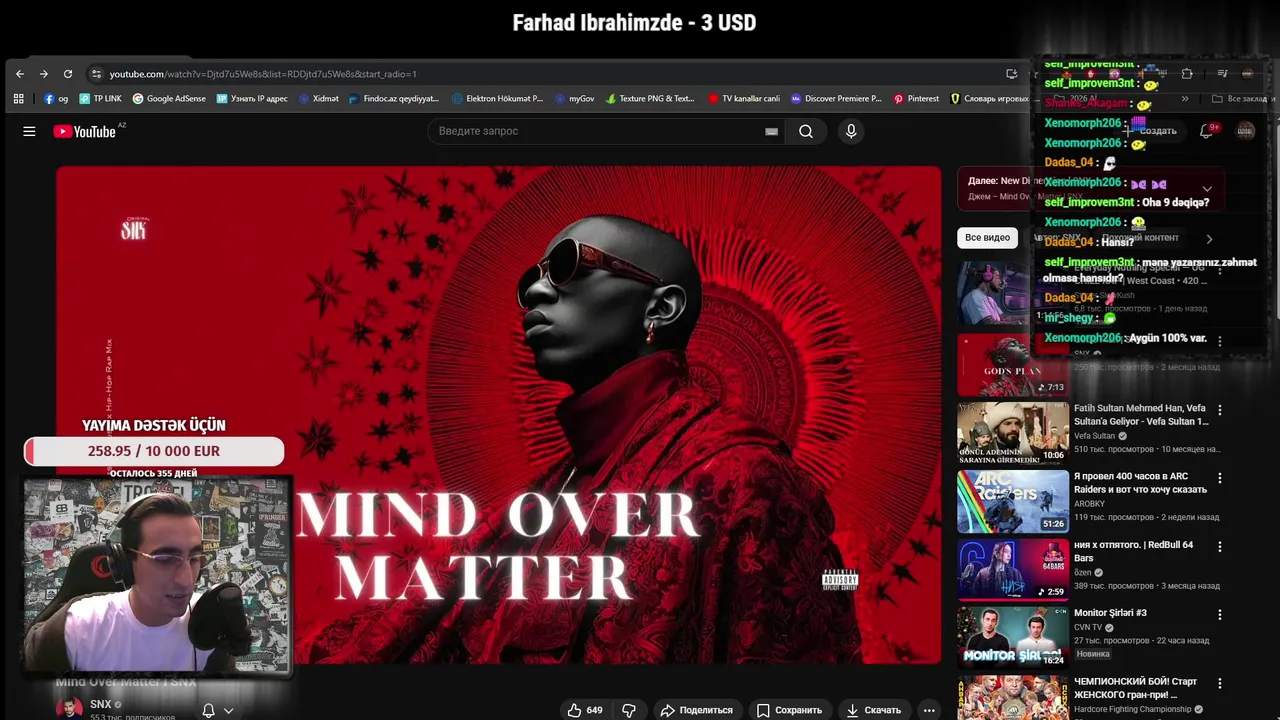Open the Xidmət bookmark

(x=319, y=99)
